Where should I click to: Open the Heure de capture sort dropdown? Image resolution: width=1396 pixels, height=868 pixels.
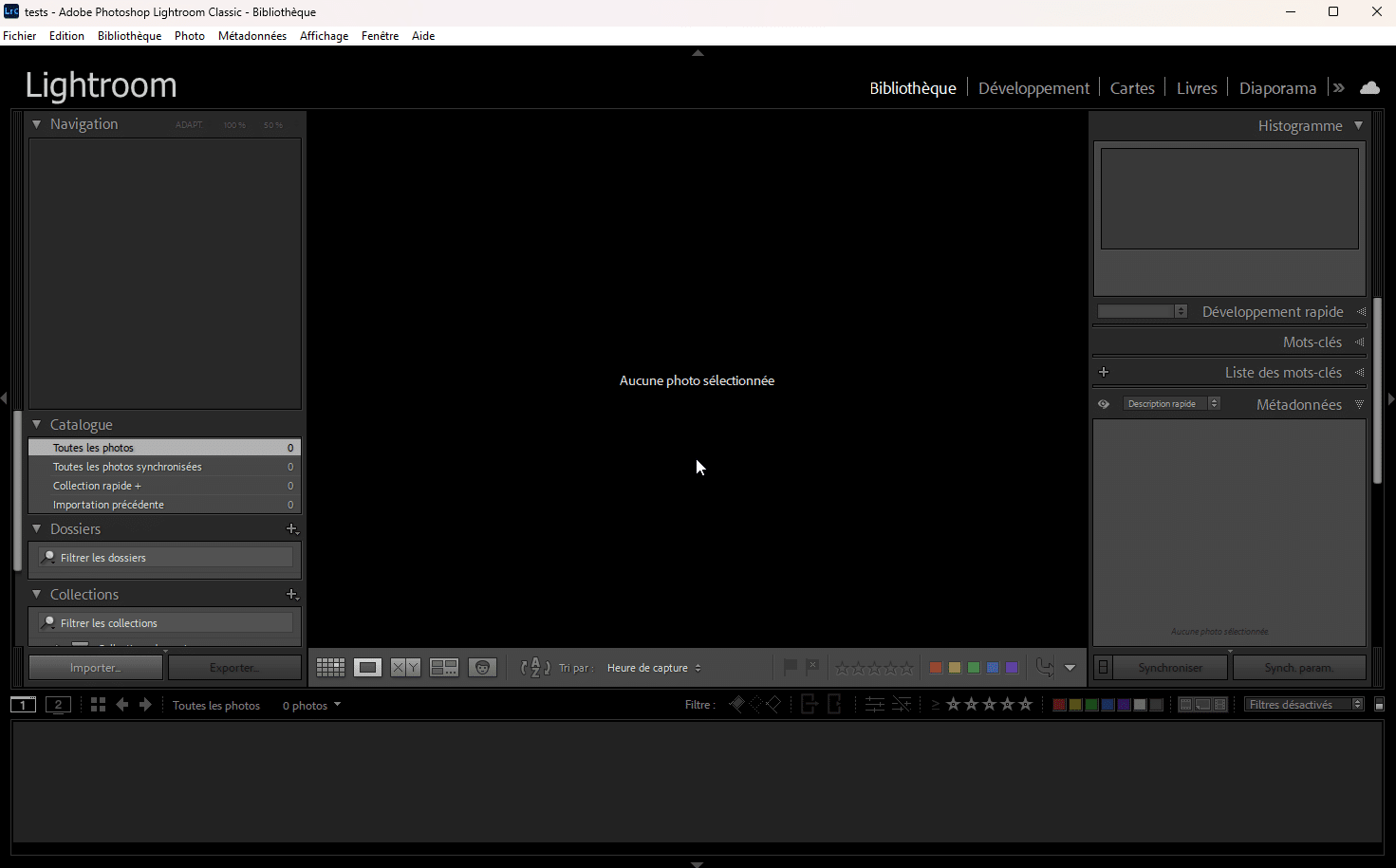point(654,668)
